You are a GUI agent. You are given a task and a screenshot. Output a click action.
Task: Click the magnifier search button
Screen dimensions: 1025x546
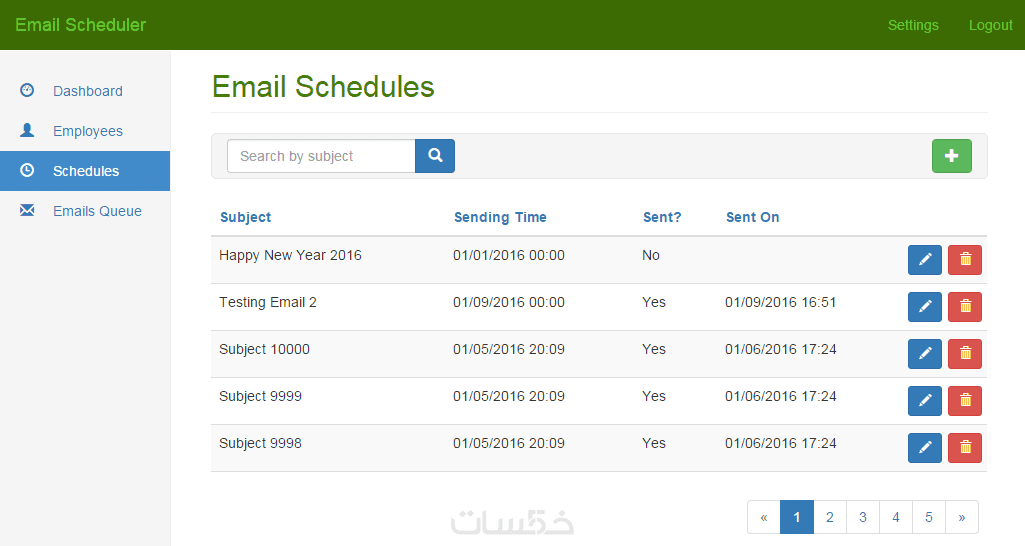435,156
